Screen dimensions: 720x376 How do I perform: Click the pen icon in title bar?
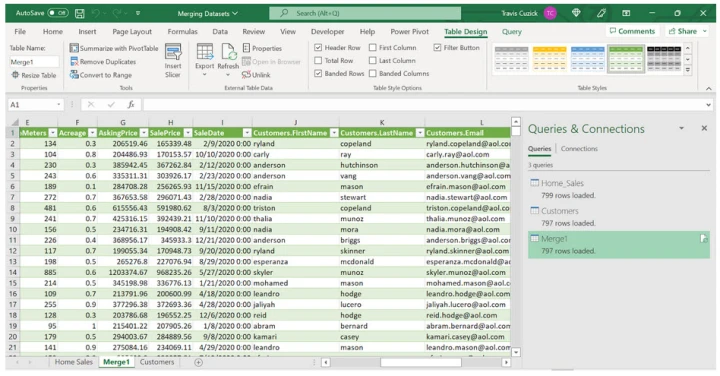[601, 13]
